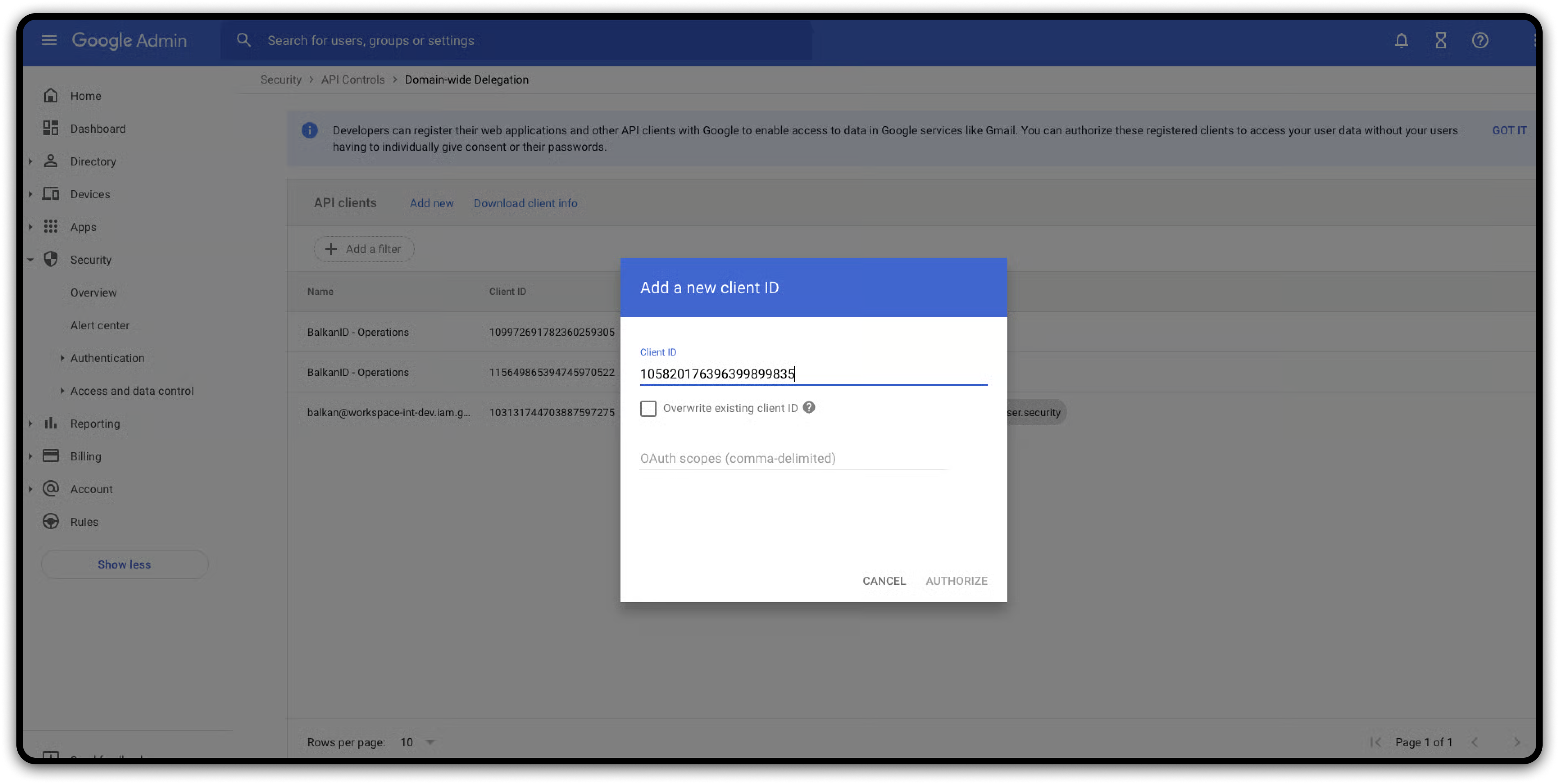Click the Show less button
The image size is (1559, 784).
(124, 564)
